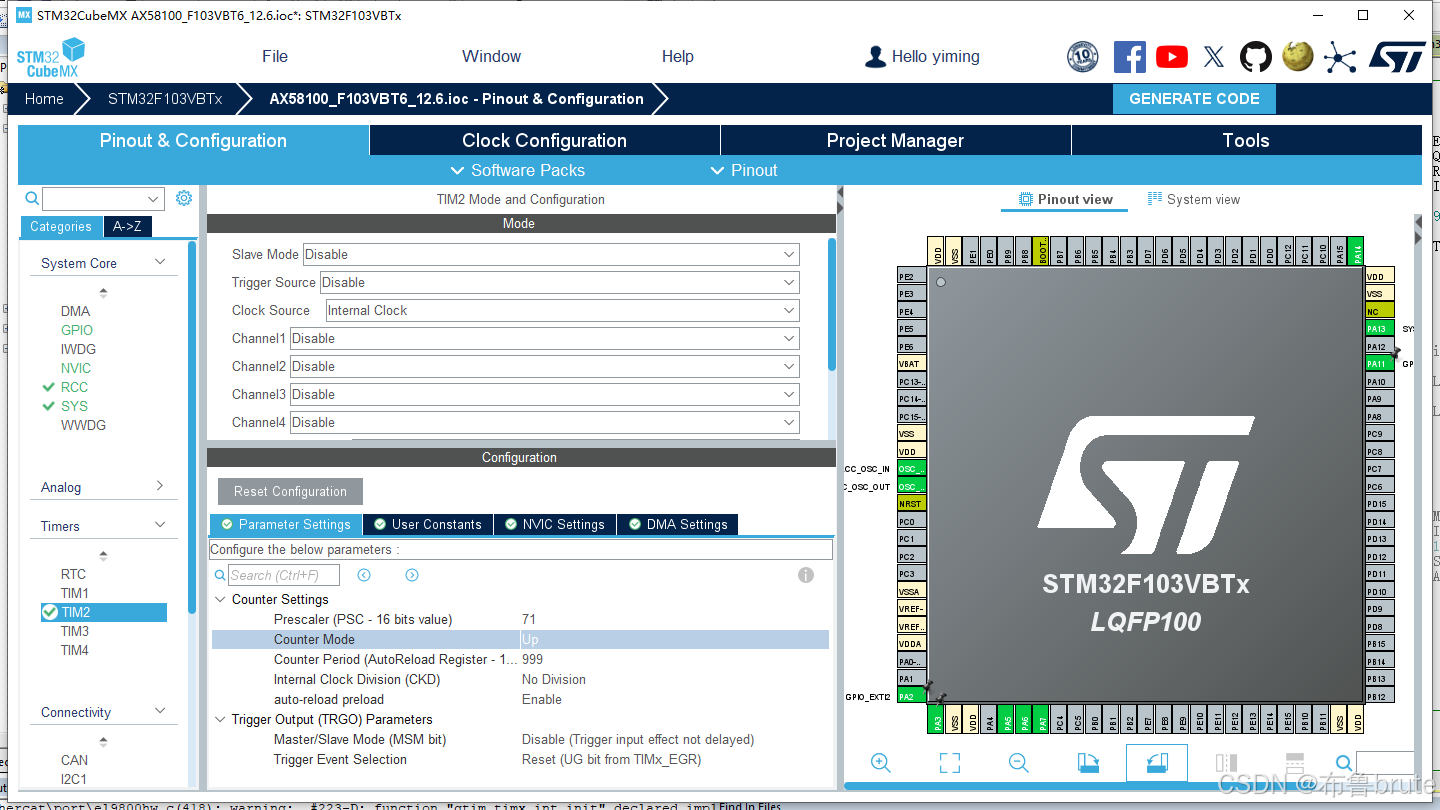Select GPIO in the System Core list
1440x810 pixels.
pos(77,330)
